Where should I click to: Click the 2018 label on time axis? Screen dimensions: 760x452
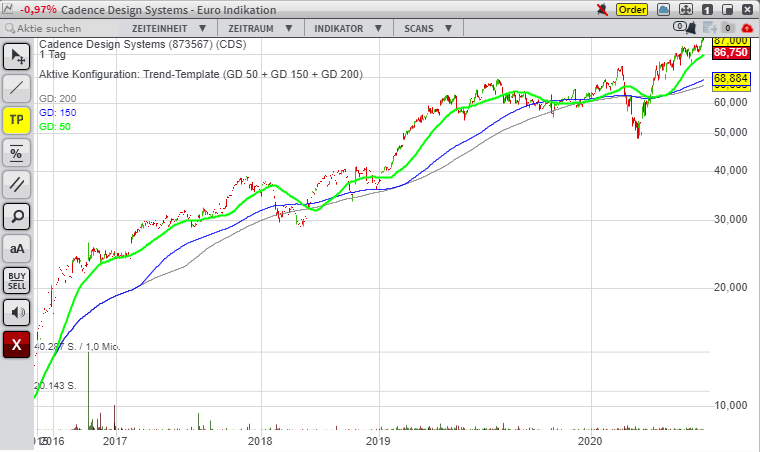tap(260, 441)
